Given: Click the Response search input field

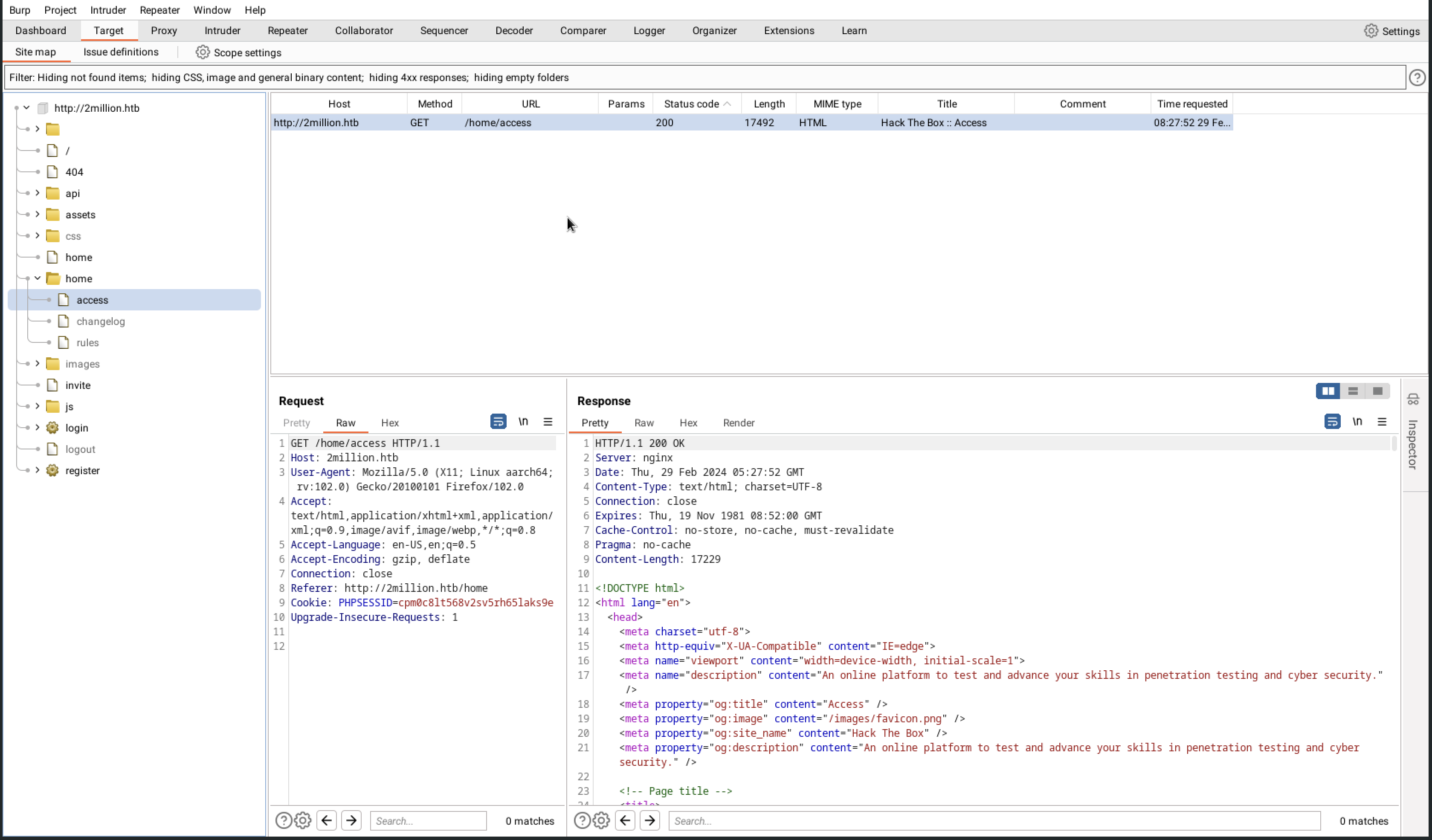Looking at the screenshot, I should click(x=994, y=821).
